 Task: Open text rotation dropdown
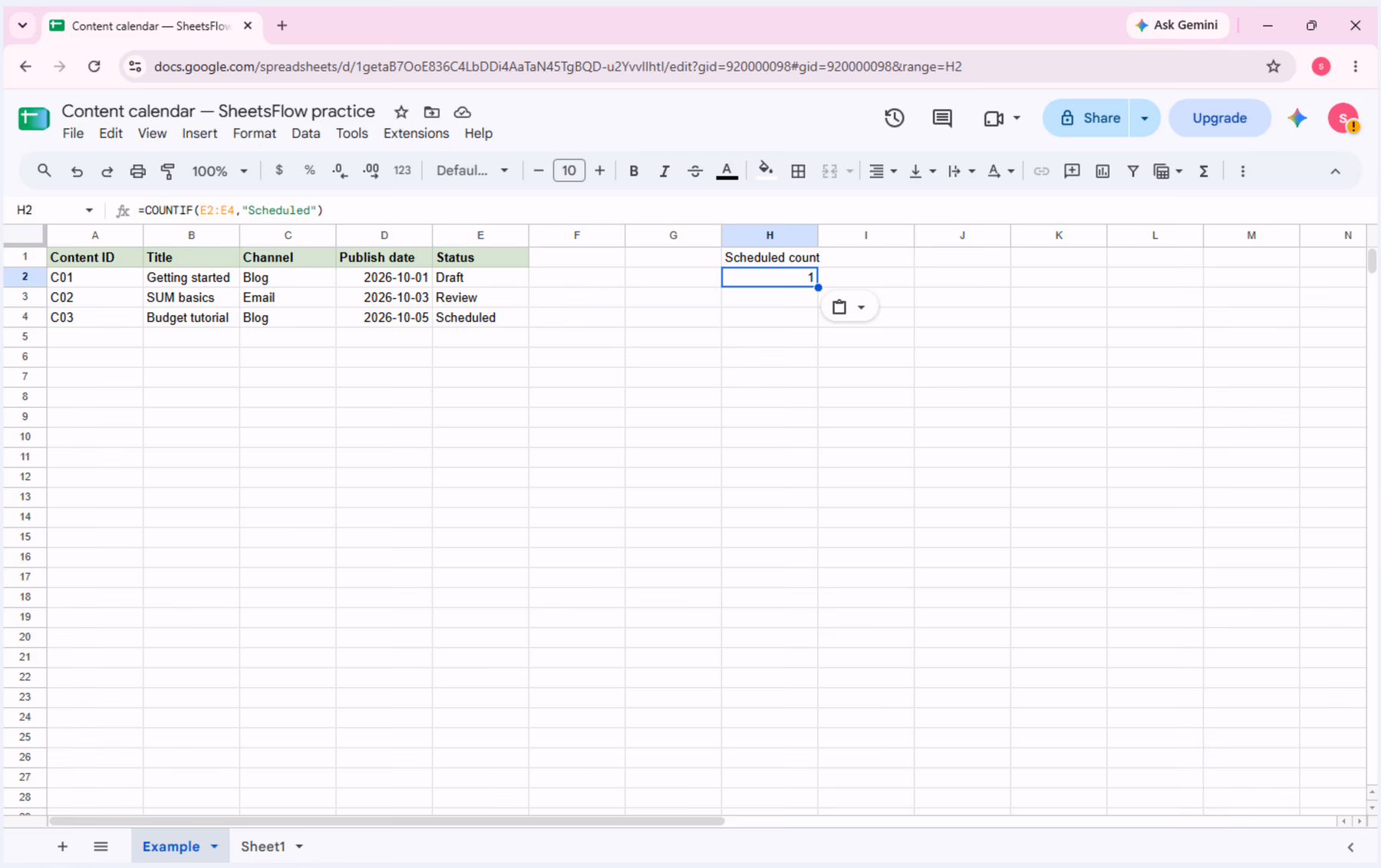click(x=1000, y=171)
